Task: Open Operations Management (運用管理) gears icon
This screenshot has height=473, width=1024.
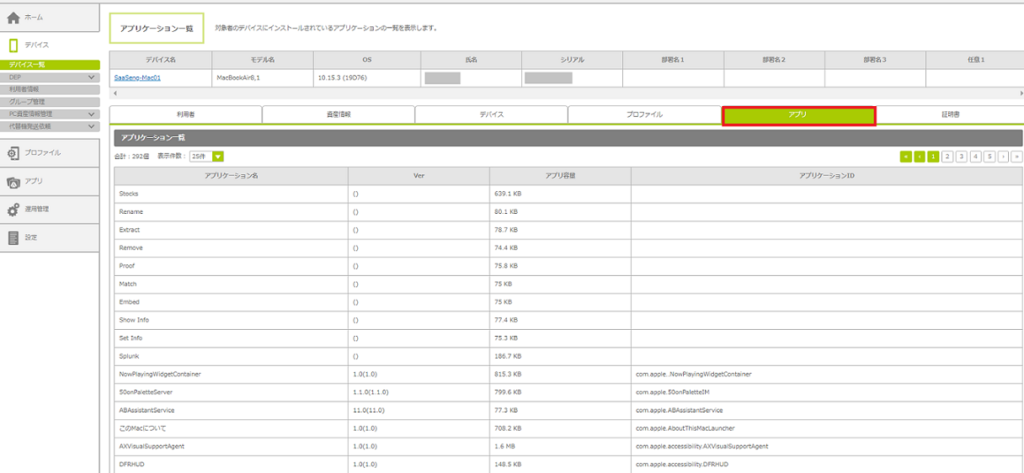Action: coord(13,210)
